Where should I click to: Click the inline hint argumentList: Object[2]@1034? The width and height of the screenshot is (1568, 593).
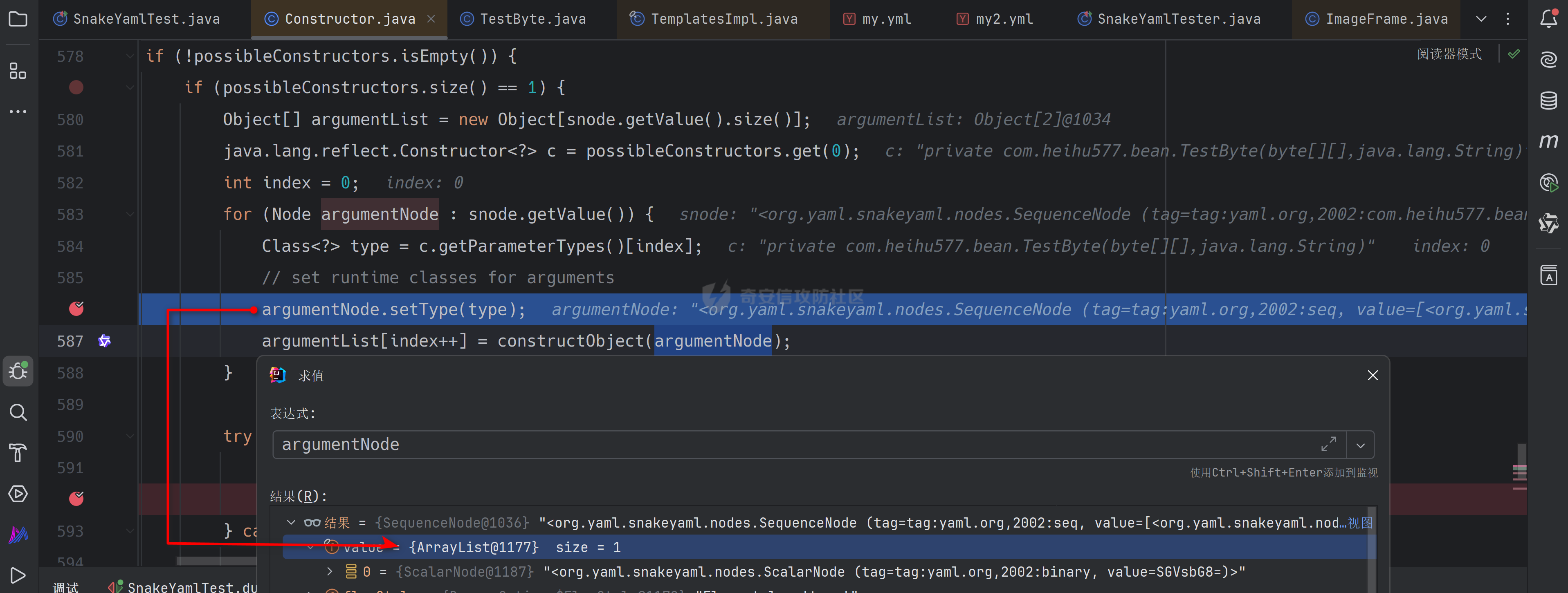(973, 119)
